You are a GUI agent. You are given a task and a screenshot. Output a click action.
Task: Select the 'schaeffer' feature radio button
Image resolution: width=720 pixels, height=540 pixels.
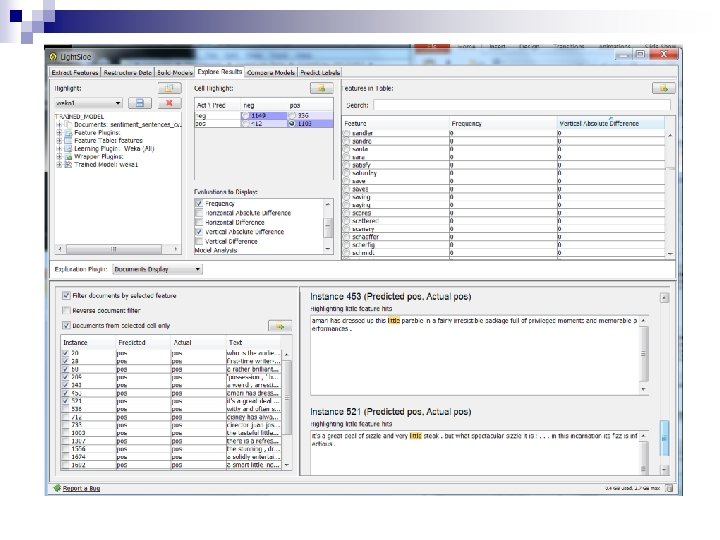pyautogui.click(x=347, y=237)
